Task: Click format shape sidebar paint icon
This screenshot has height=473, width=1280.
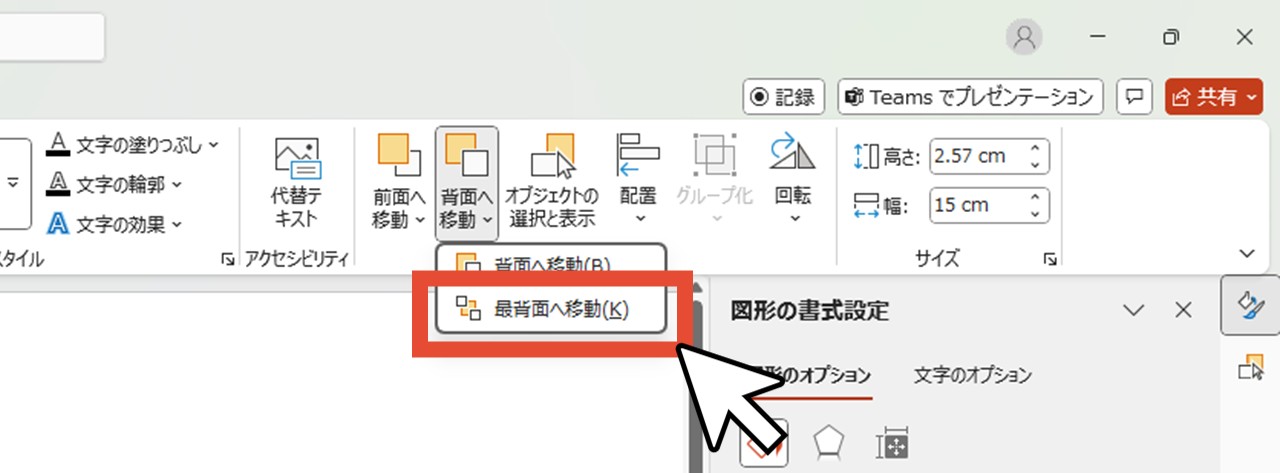Action: click(1250, 307)
